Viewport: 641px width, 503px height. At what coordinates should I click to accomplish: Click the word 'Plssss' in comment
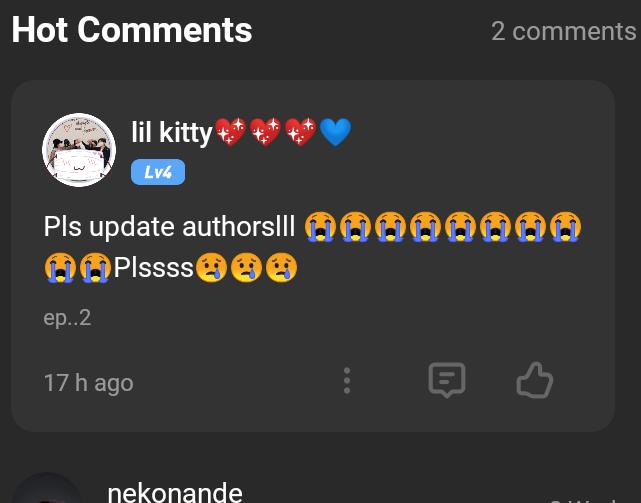click(153, 268)
